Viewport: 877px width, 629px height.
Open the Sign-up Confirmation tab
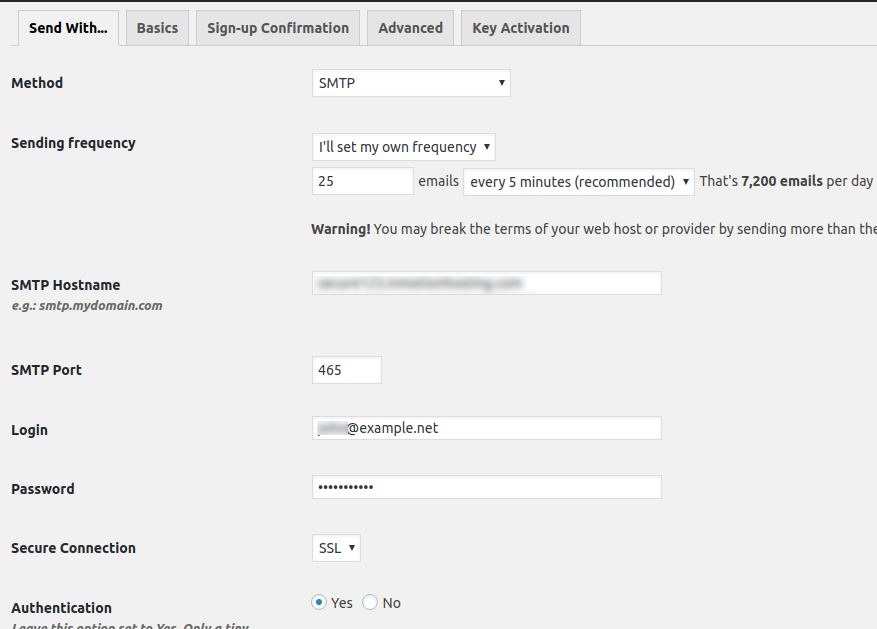coord(278,28)
